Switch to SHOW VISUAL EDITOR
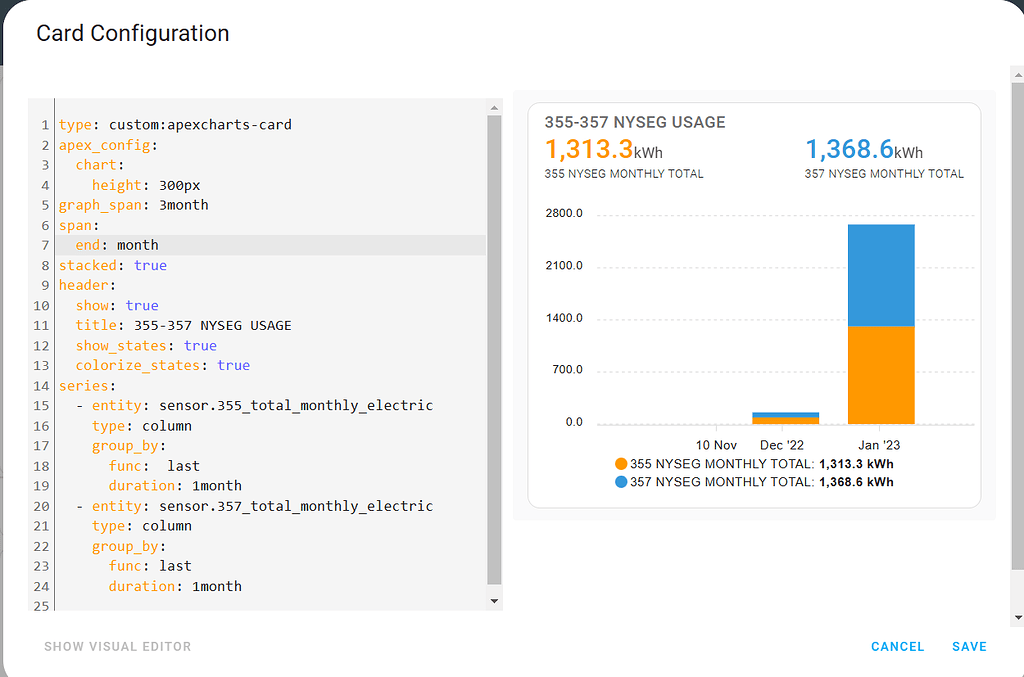The width and height of the screenshot is (1024, 677). click(118, 646)
